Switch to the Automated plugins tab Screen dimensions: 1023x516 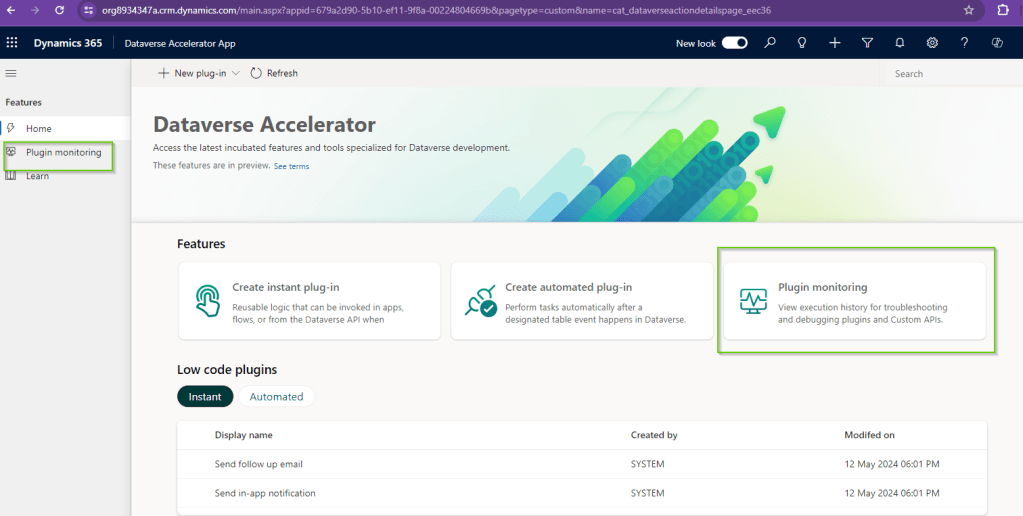pos(276,397)
